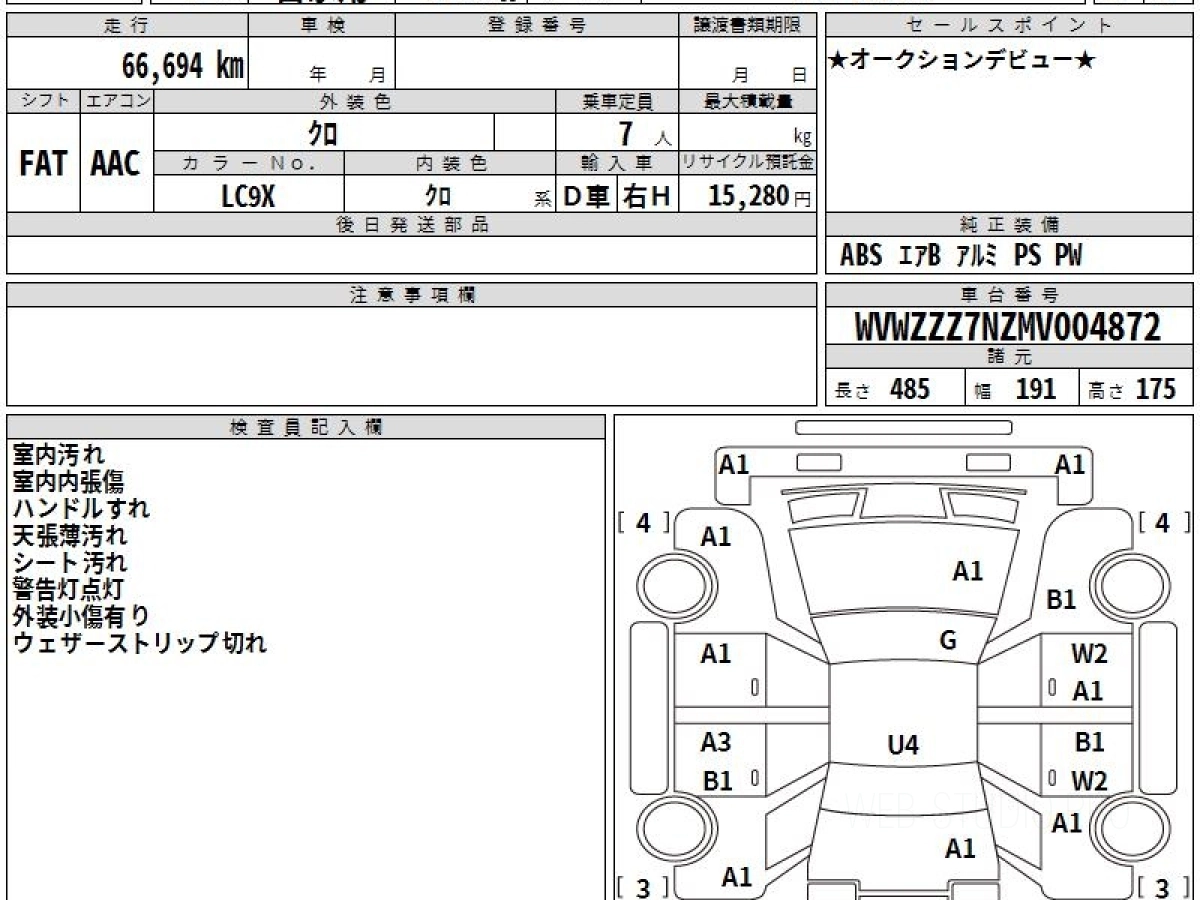
Task: Select the クロ value under 外装色
Action: (322, 133)
